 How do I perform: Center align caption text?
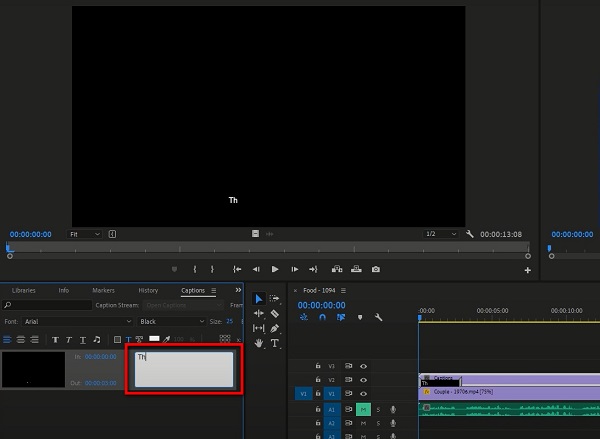(x=21, y=339)
